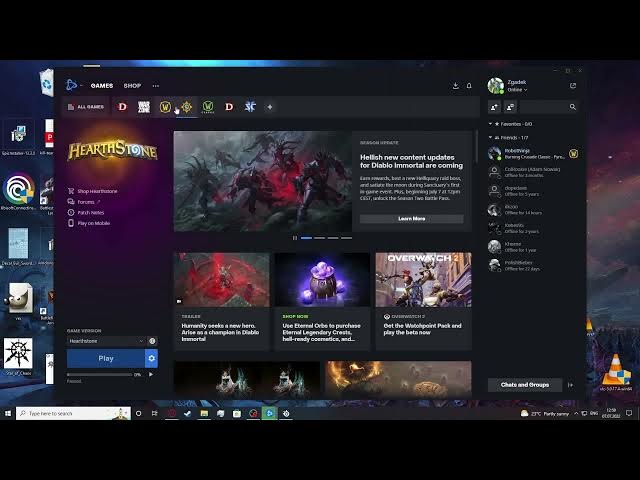Screen dimensions: 640x480
Task: Open the Windows Start menu
Action: pyautogui.click(x=8, y=413)
